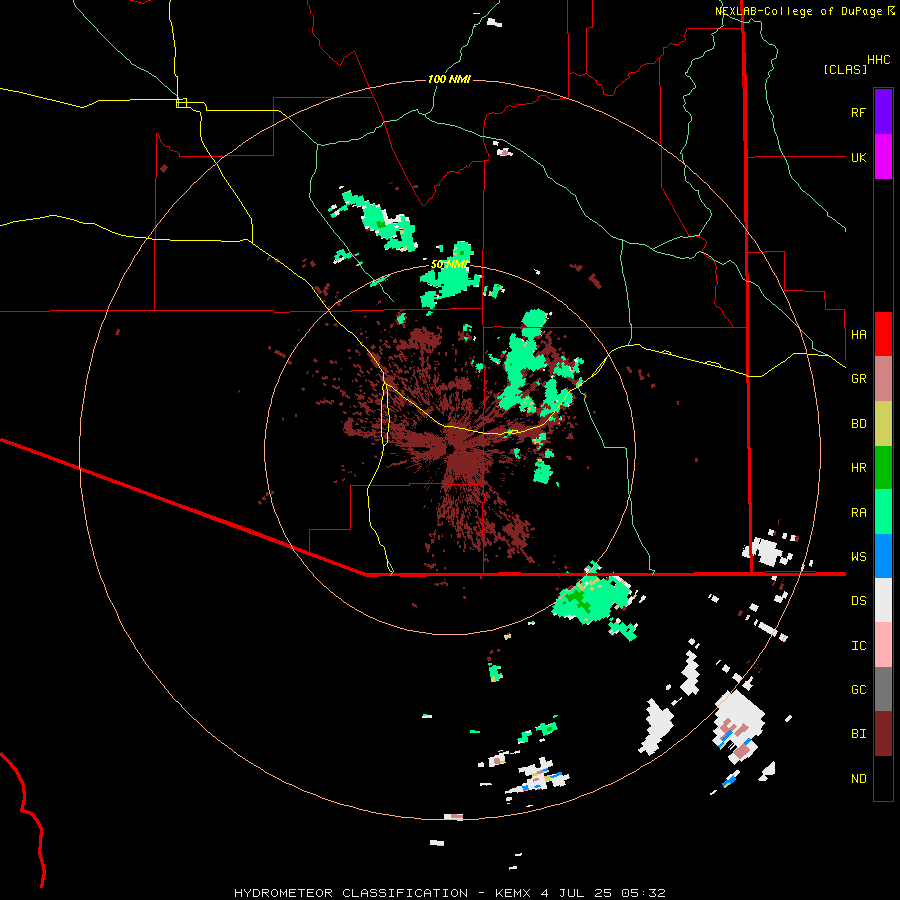Screen dimensions: 900x900
Task: Select the yellow BD legend swatch
Action: tap(883, 424)
